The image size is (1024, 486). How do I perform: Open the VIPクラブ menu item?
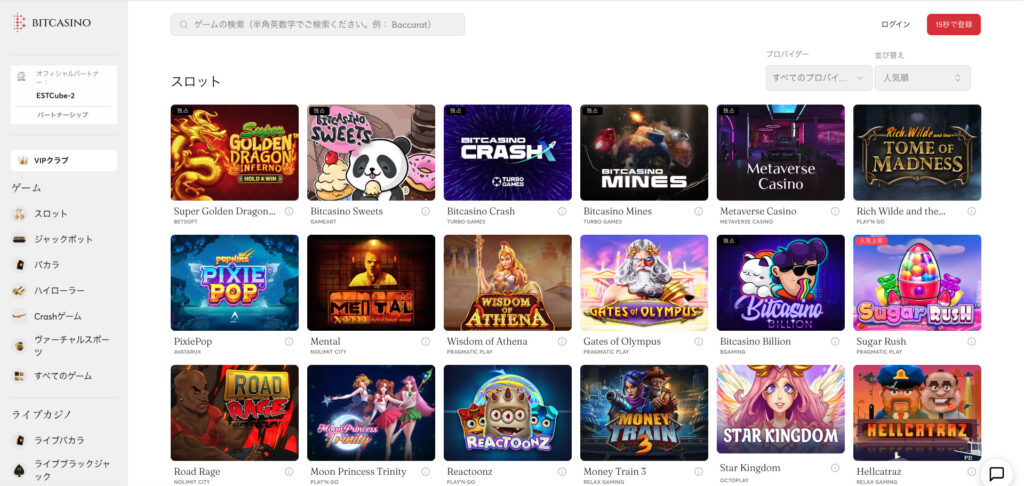(64, 161)
